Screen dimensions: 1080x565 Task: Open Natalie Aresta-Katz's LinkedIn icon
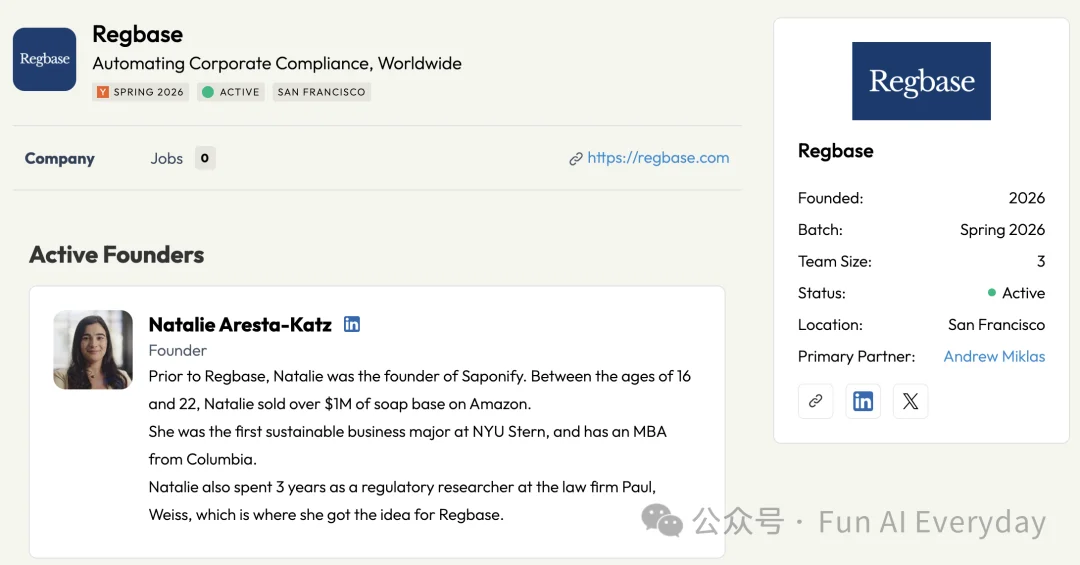pyautogui.click(x=352, y=324)
